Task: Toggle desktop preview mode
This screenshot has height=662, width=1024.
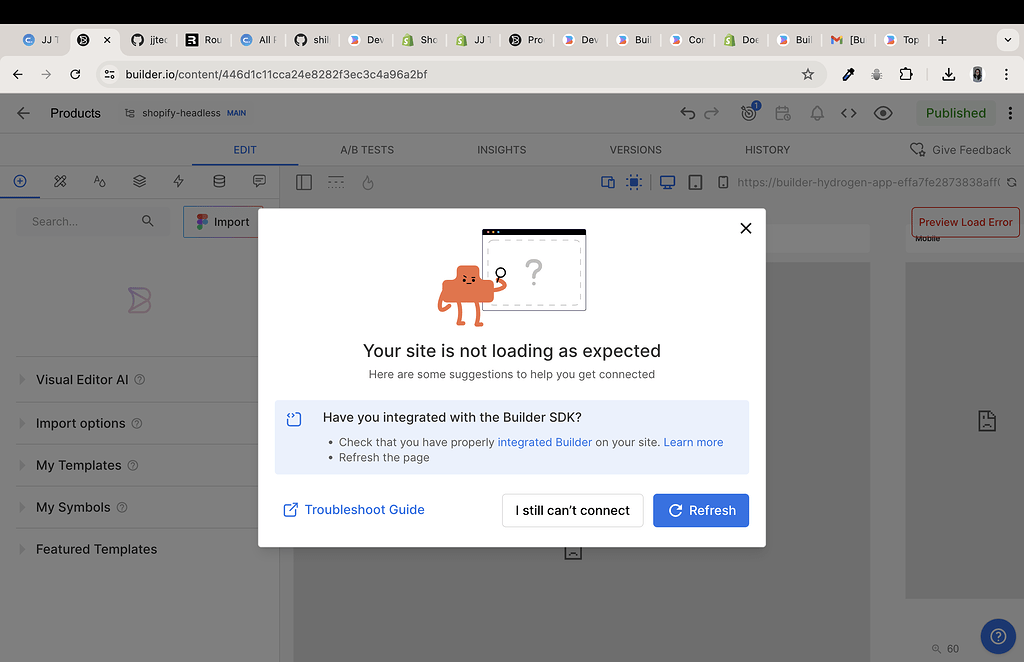Action: click(666, 183)
